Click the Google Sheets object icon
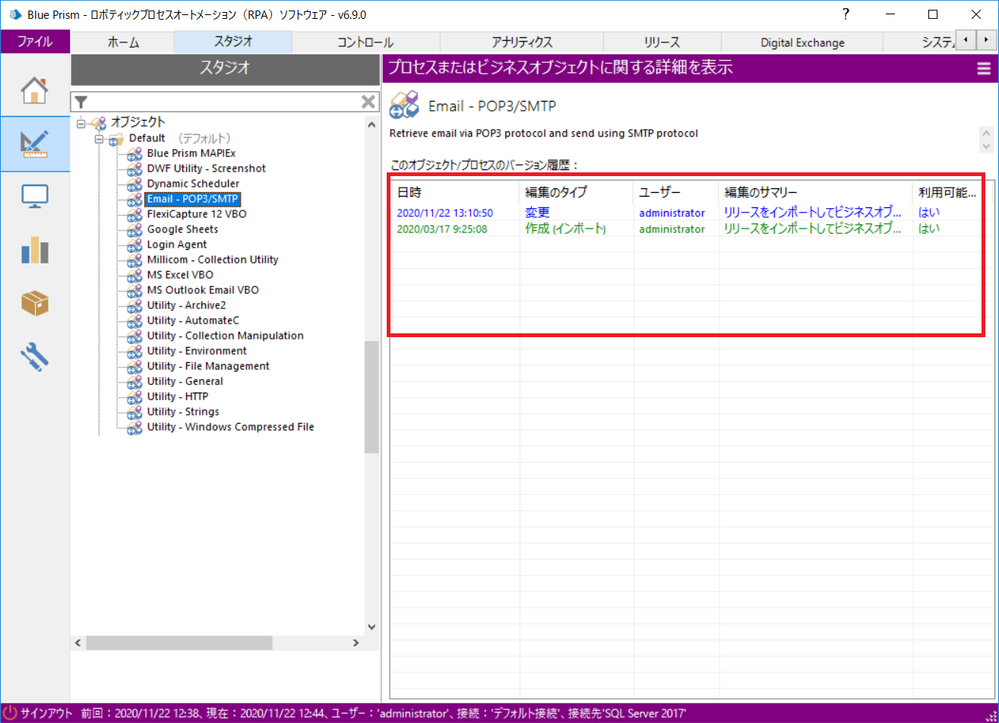The width and height of the screenshot is (999, 723). pyautogui.click(x=134, y=229)
